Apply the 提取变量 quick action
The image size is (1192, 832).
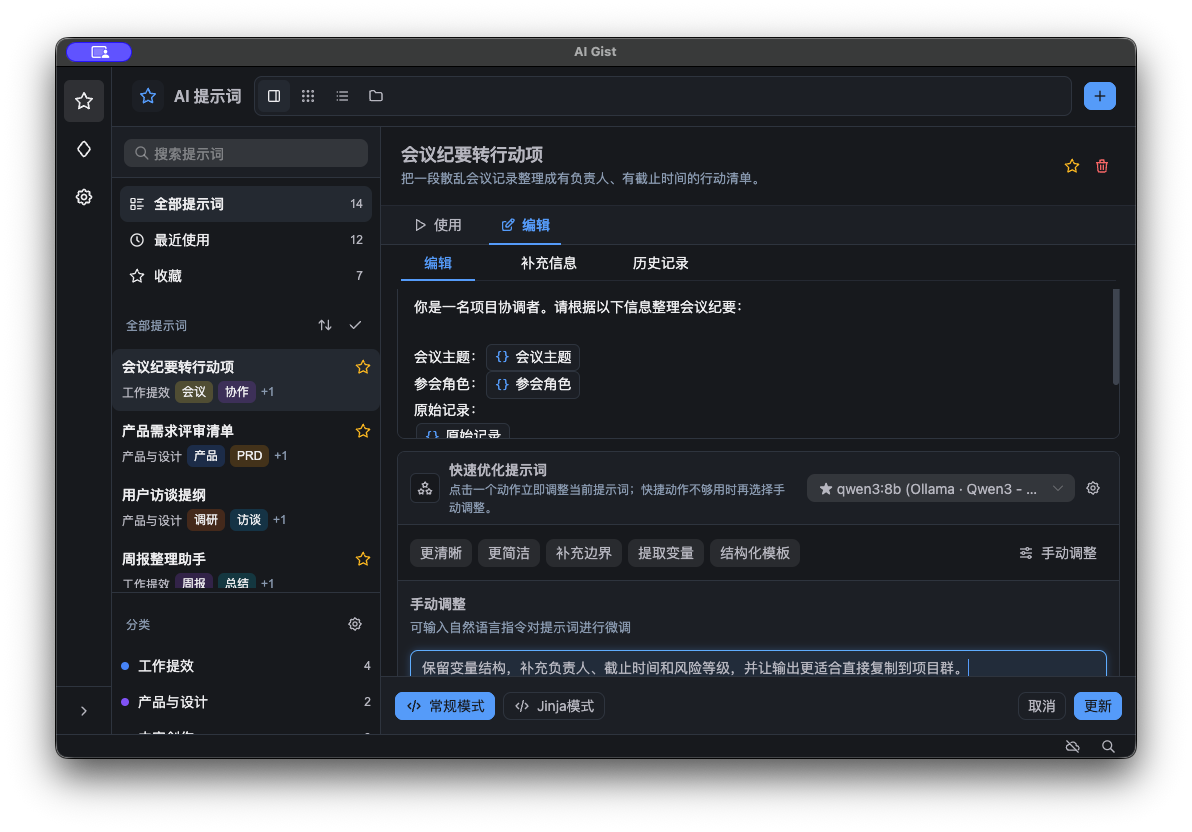(x=666, y=553)
